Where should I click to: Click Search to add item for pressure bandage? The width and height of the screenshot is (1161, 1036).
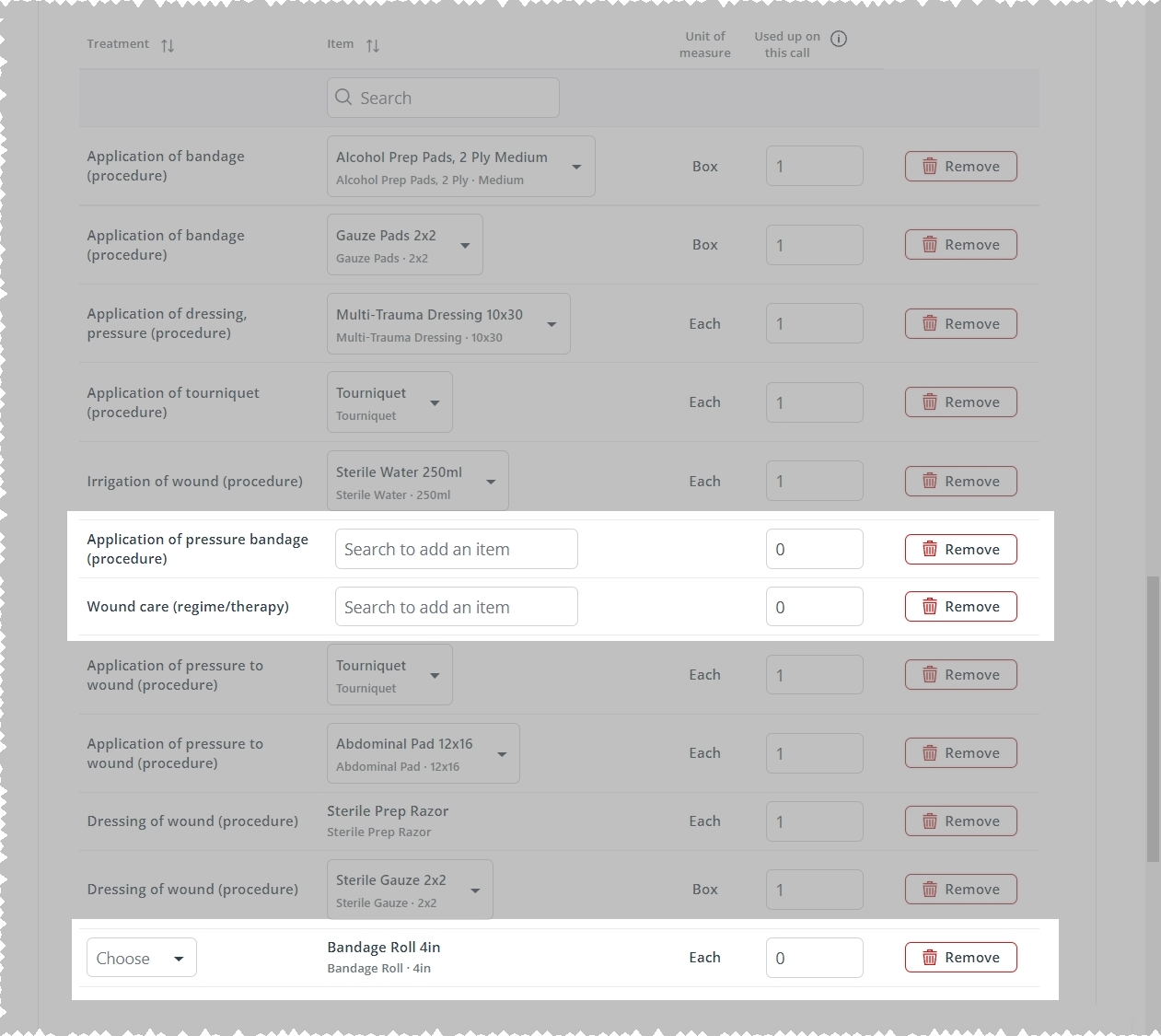click(457, 550)
